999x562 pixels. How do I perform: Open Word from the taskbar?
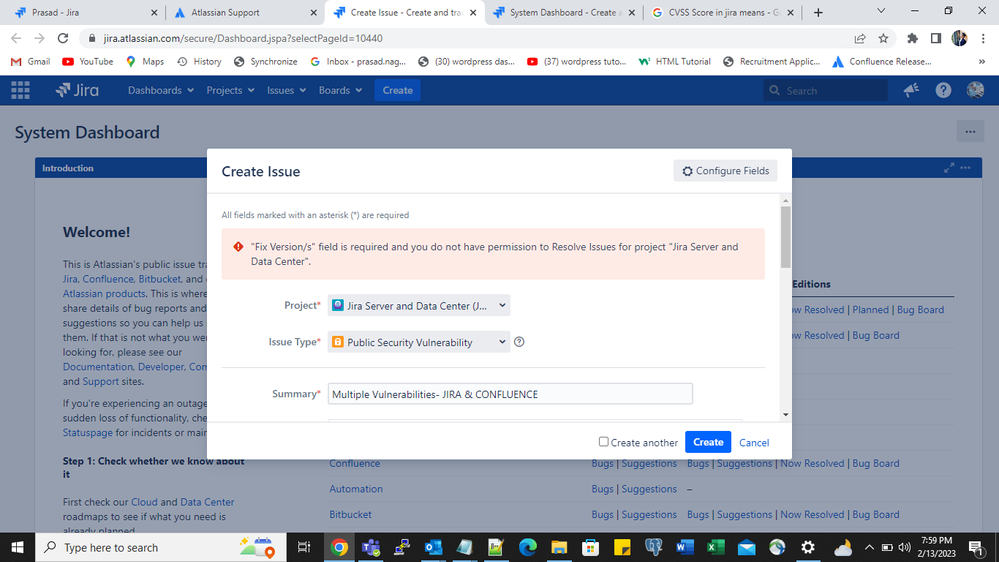click(684, 547)
